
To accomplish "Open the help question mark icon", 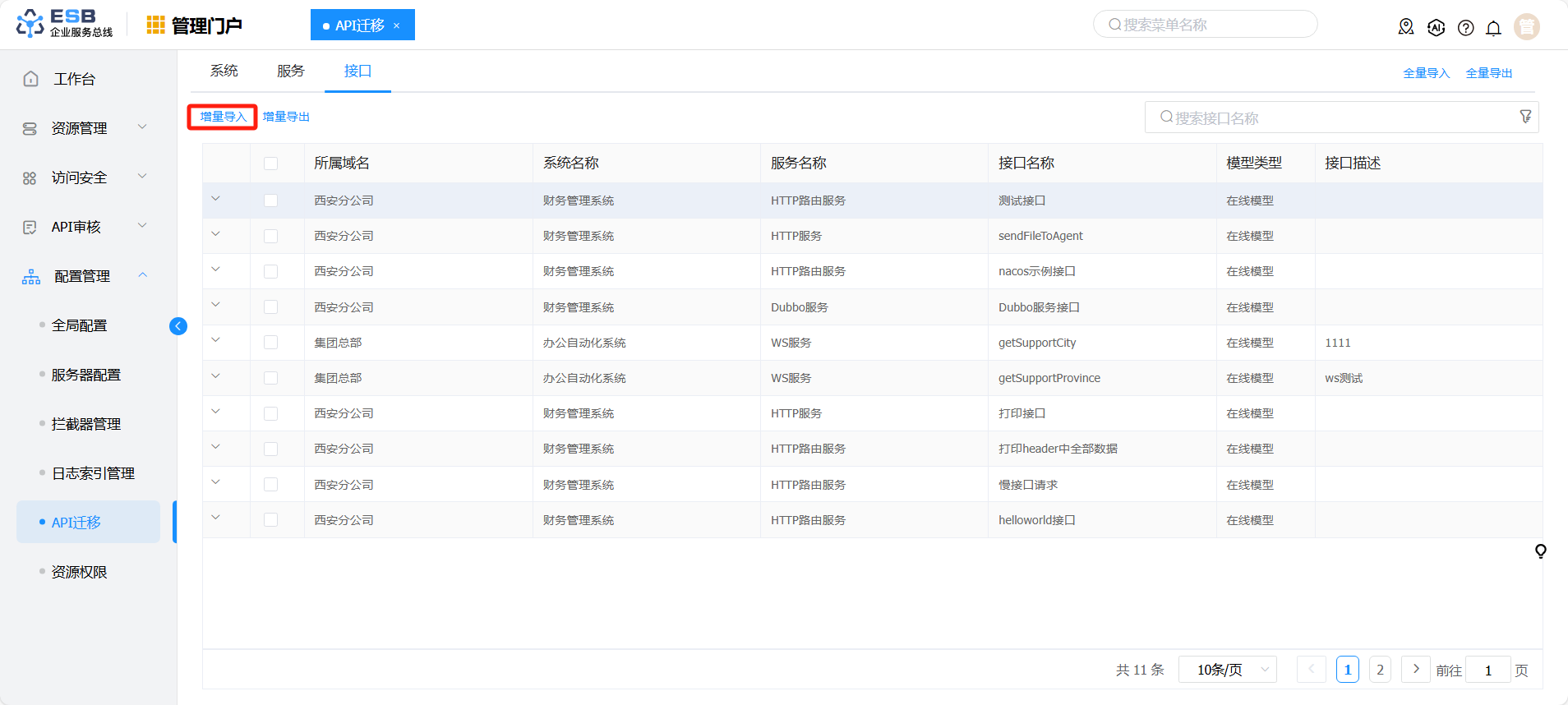I will point(1465,28).
